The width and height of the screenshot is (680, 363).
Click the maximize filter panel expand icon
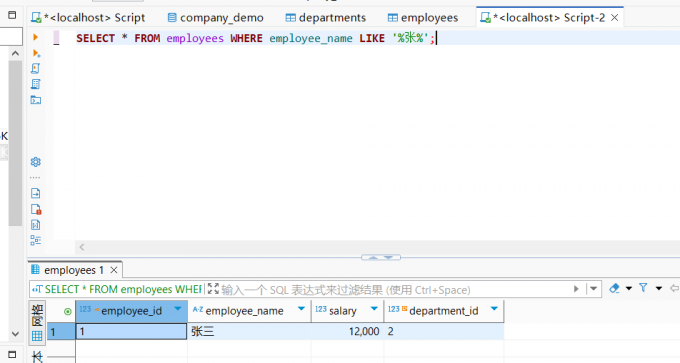tap(213, 289)
